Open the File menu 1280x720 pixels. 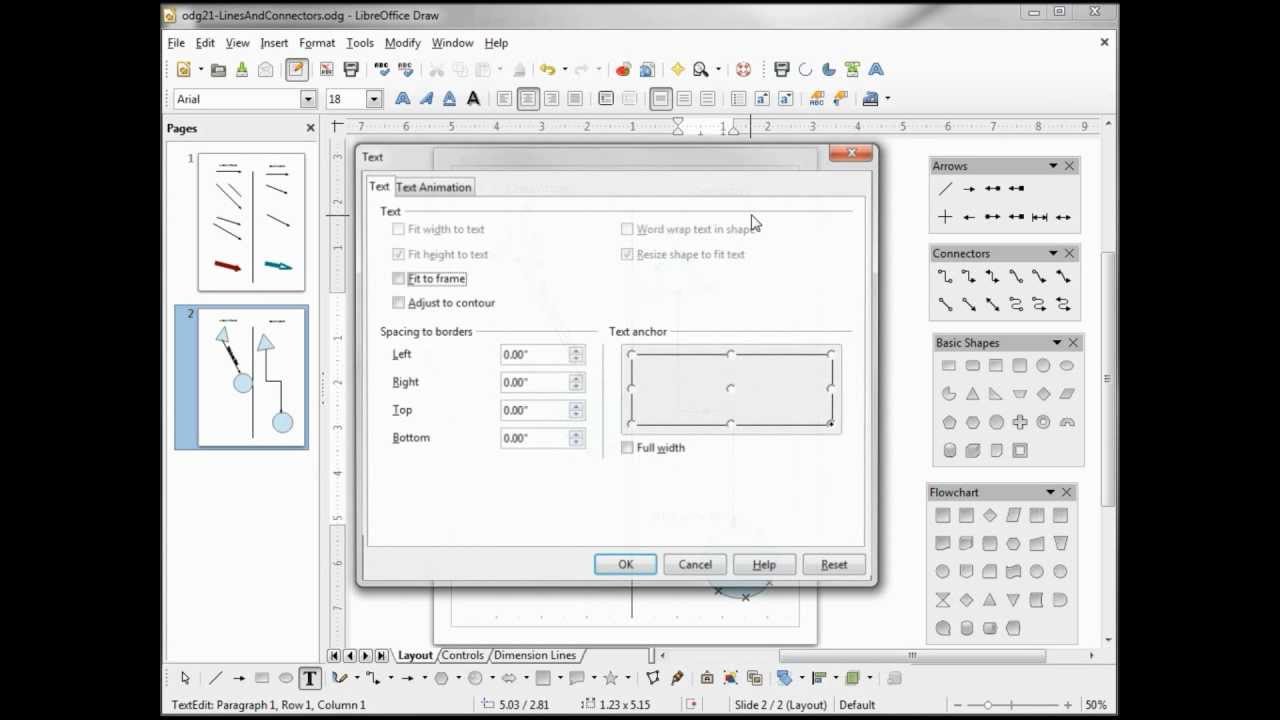click(176, 43)
